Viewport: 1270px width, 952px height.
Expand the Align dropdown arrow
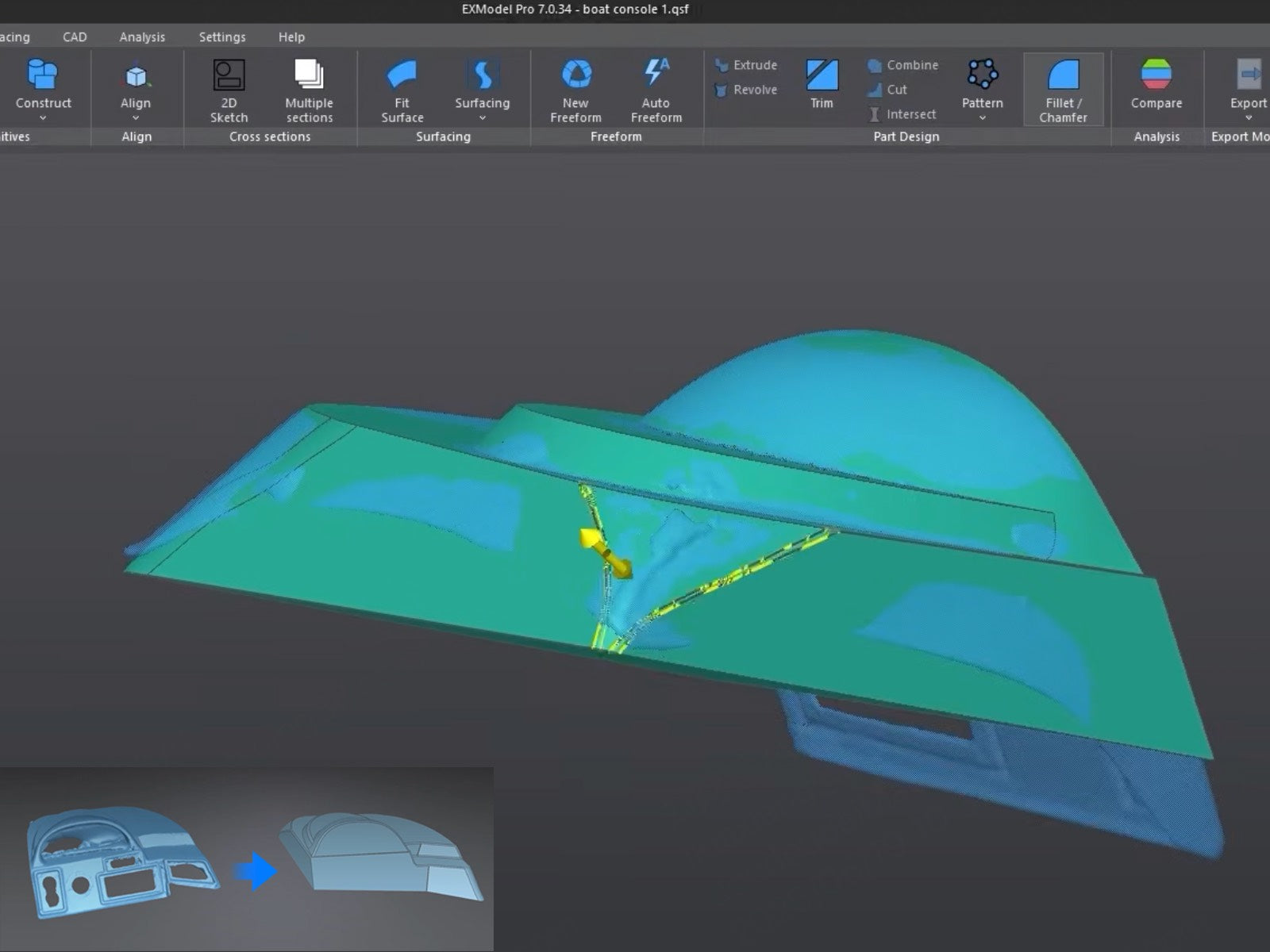pos(136,118)
